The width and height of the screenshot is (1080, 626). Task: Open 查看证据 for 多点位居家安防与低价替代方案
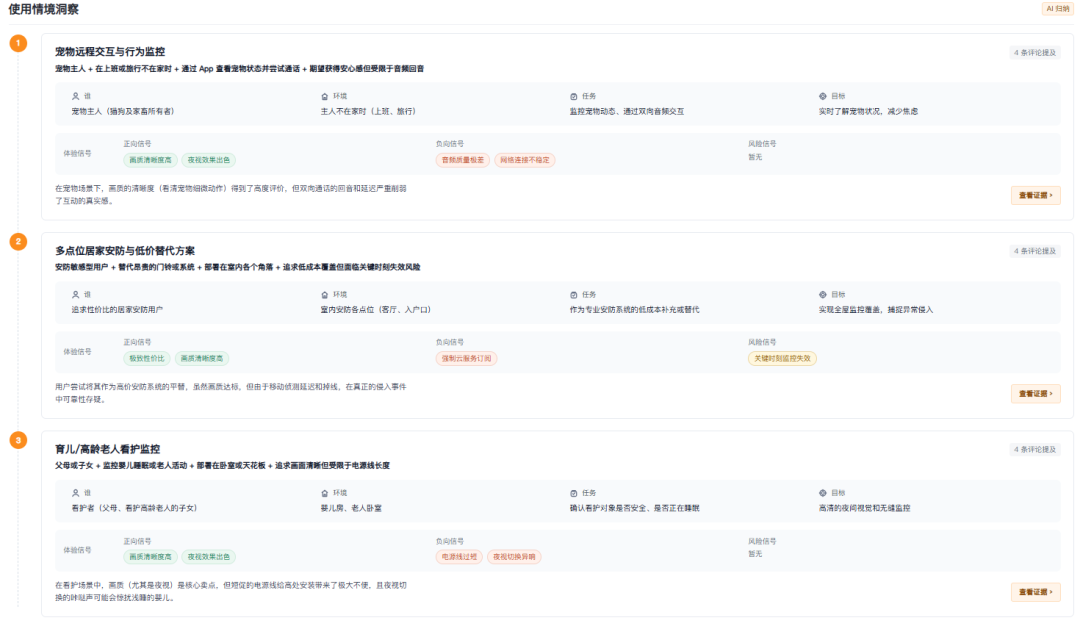tap(1035, 394)
